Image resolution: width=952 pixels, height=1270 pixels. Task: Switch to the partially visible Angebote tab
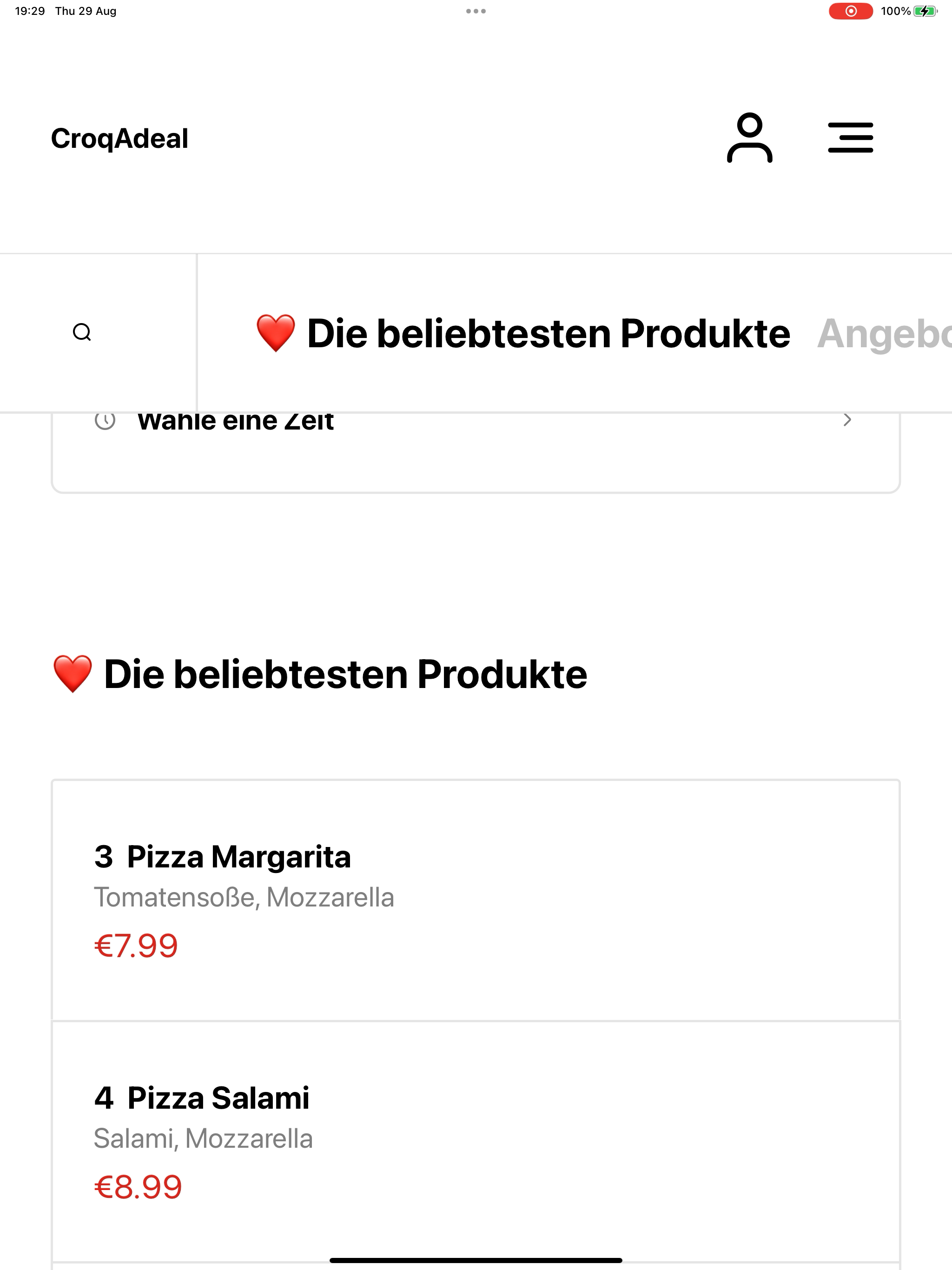pos(884,334)
